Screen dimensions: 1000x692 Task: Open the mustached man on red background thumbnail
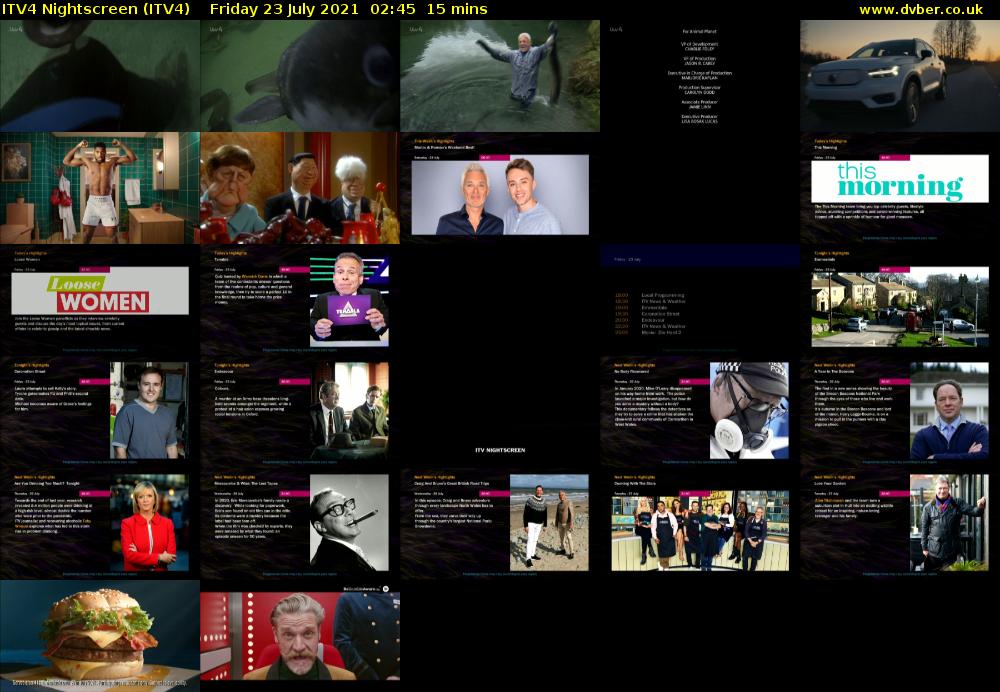coord(300,636)
